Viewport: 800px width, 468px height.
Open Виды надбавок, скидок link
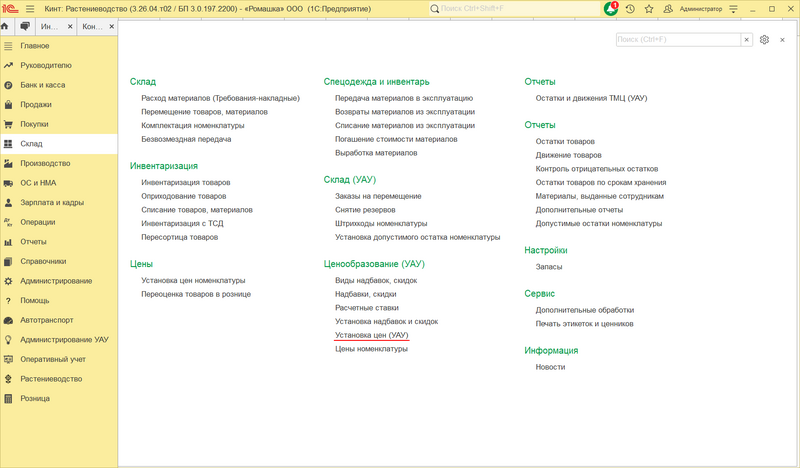(376, 280)
